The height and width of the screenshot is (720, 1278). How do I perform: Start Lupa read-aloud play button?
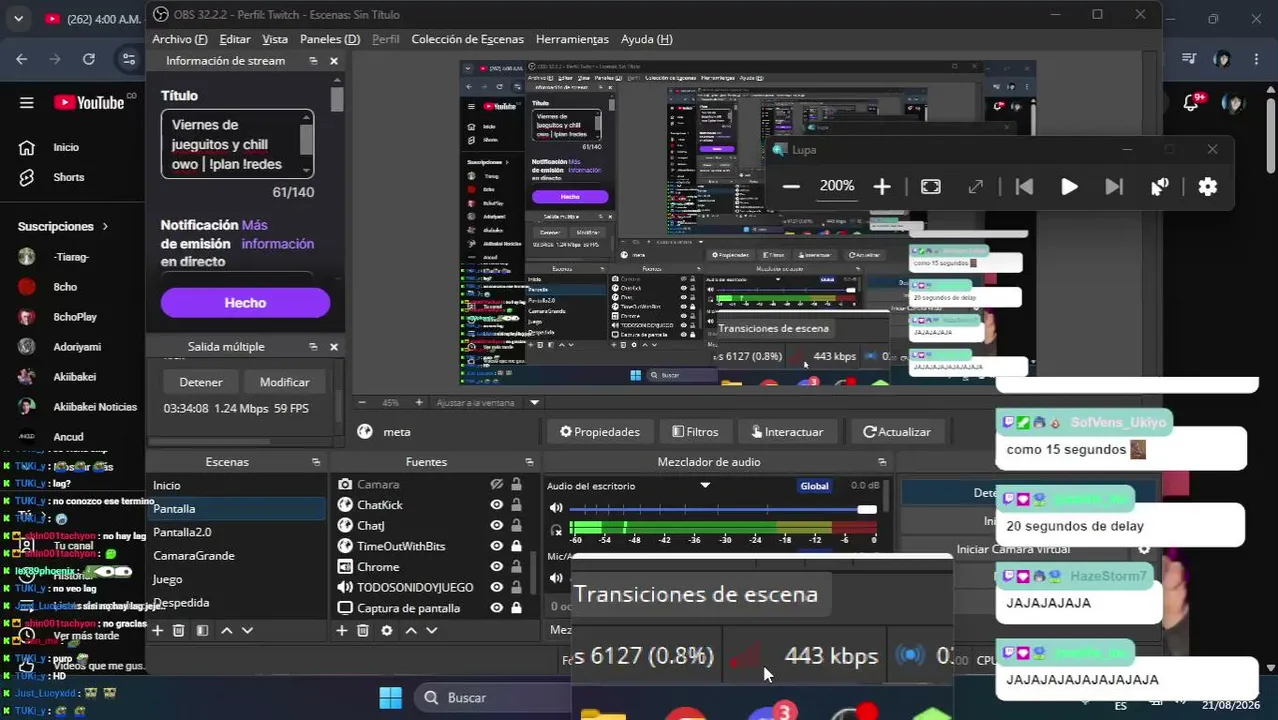1069,187
